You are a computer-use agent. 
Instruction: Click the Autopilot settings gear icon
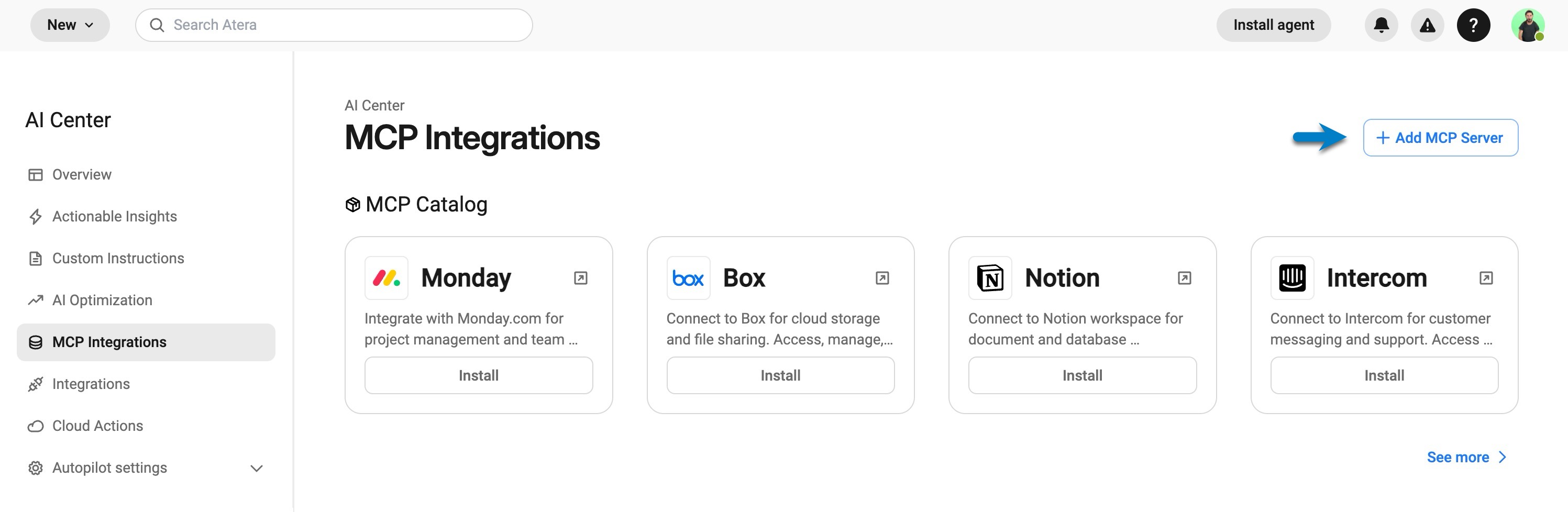tap(35, 468)
